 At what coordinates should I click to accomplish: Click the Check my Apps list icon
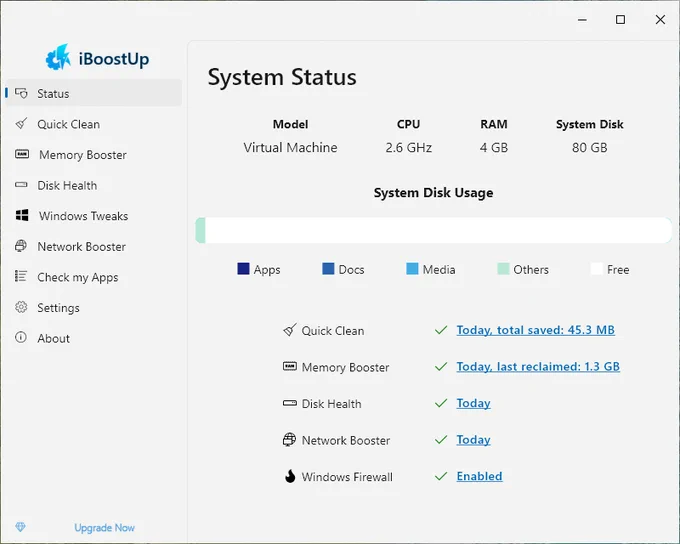point(21,276)
